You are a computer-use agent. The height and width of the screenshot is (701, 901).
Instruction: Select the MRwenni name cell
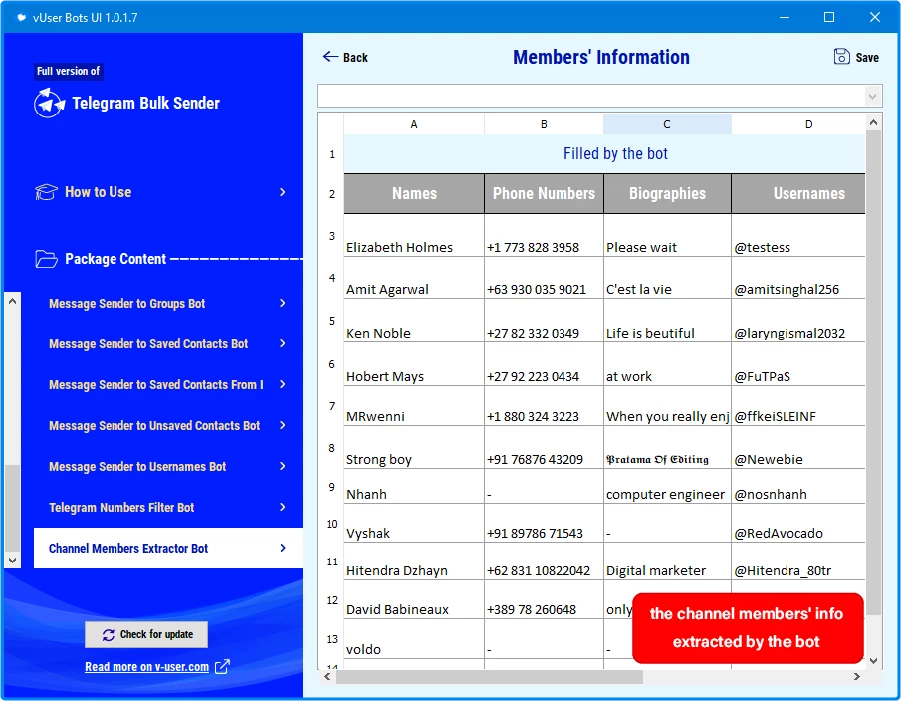tap(414, 406)
